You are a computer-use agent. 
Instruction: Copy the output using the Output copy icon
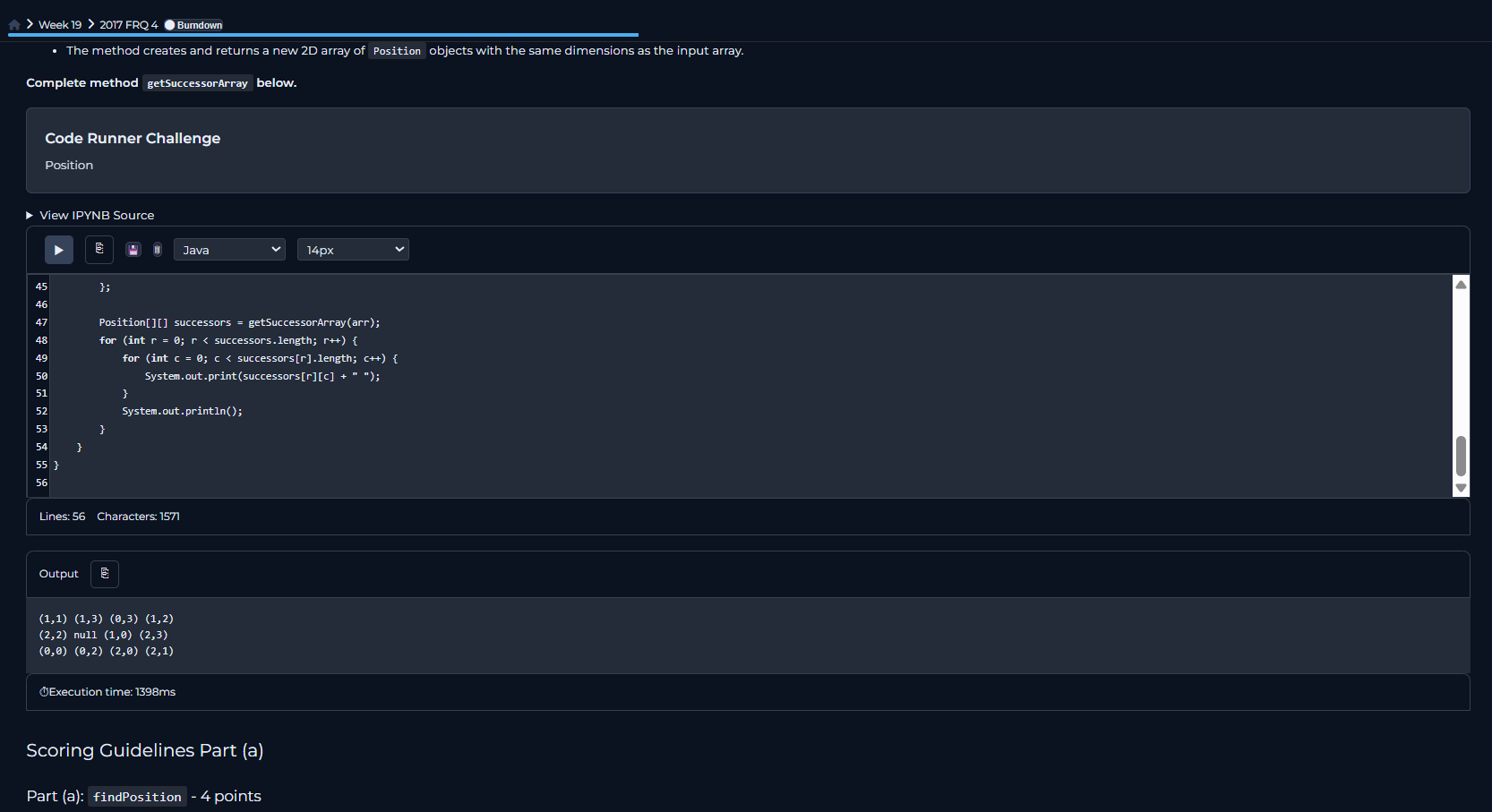105,574
